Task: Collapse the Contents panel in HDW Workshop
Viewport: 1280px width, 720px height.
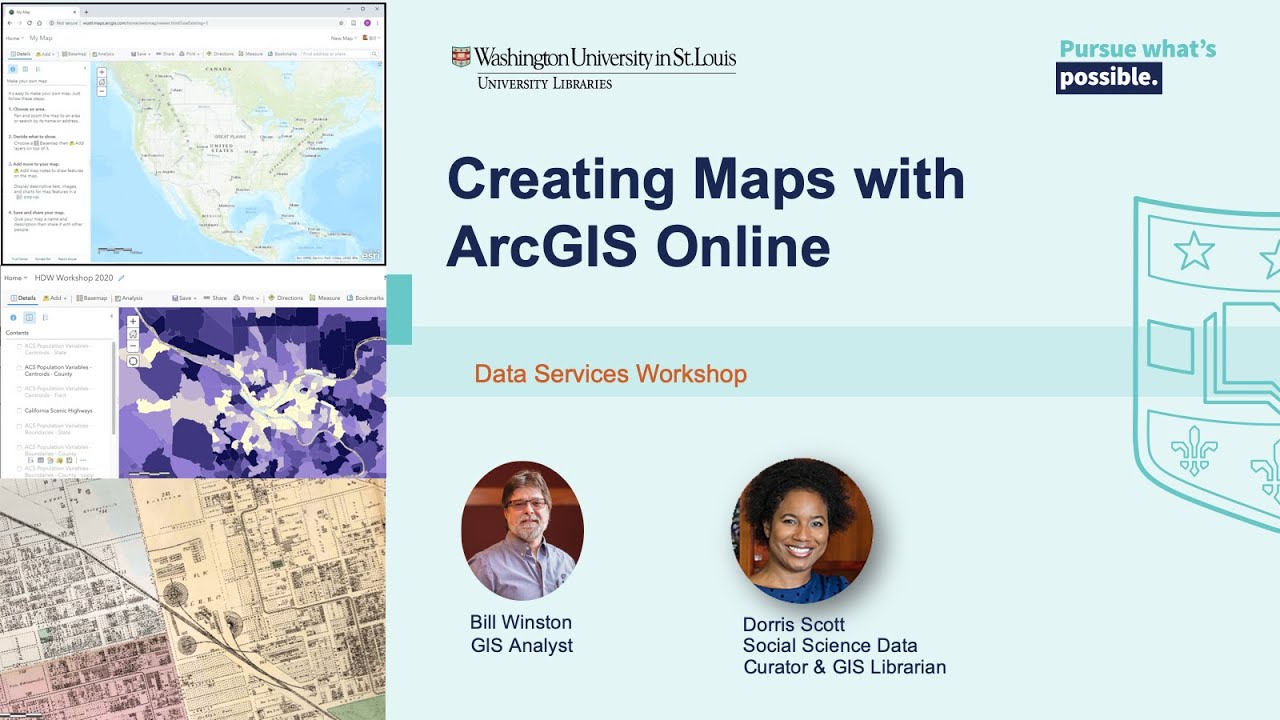Action: (x=111, y=316)
